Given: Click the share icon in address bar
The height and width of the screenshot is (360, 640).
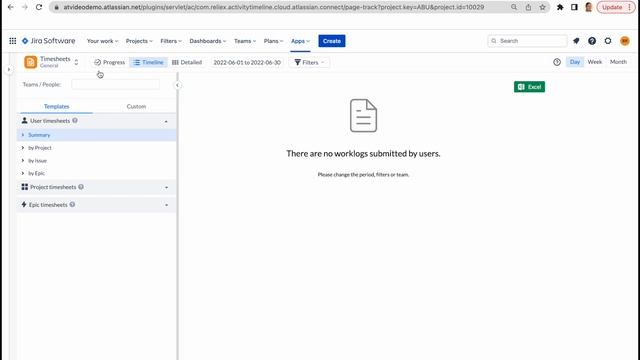Looking at the screenshot, I should 528,7.
